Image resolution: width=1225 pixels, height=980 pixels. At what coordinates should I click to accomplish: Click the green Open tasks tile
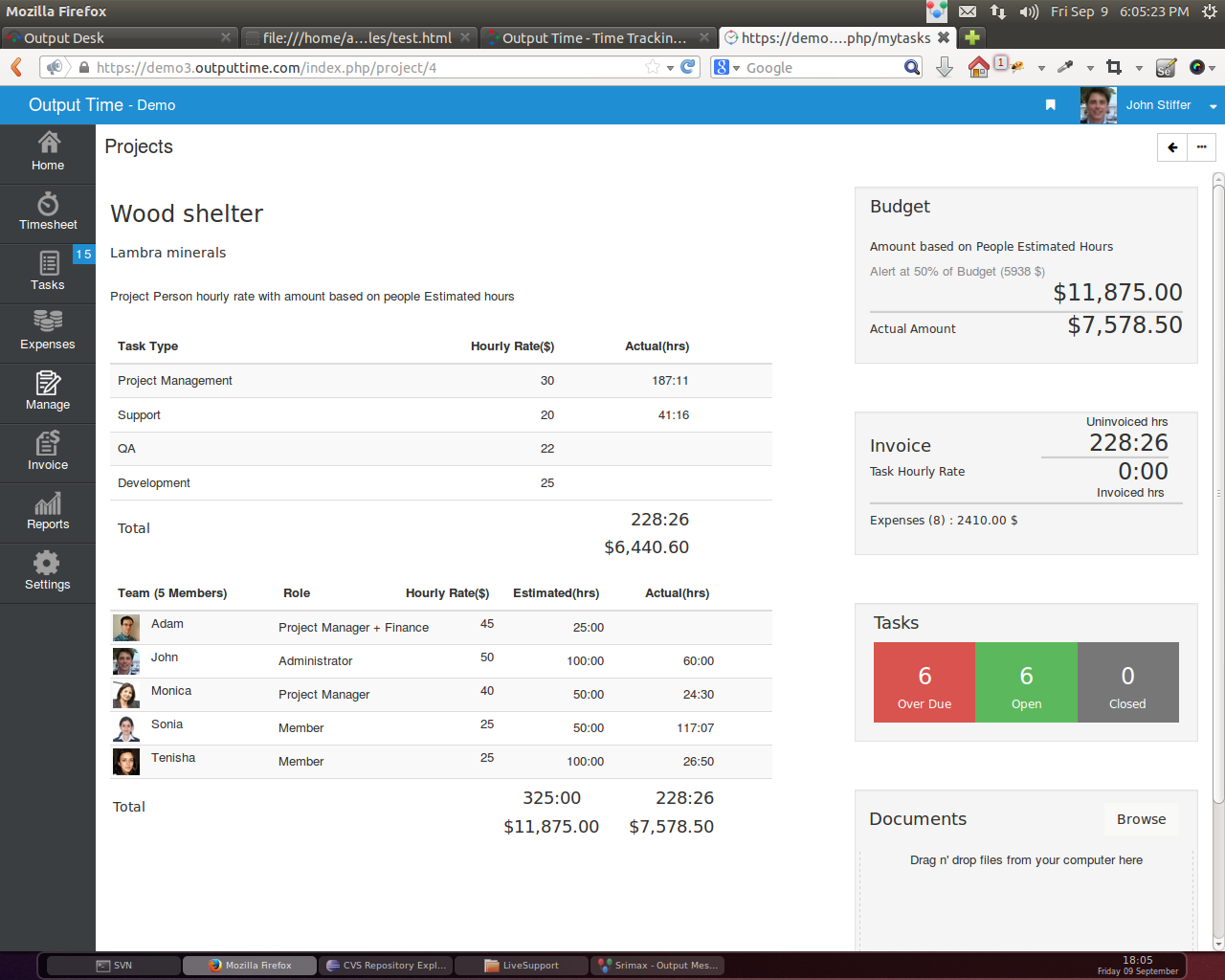(1027, 682)
